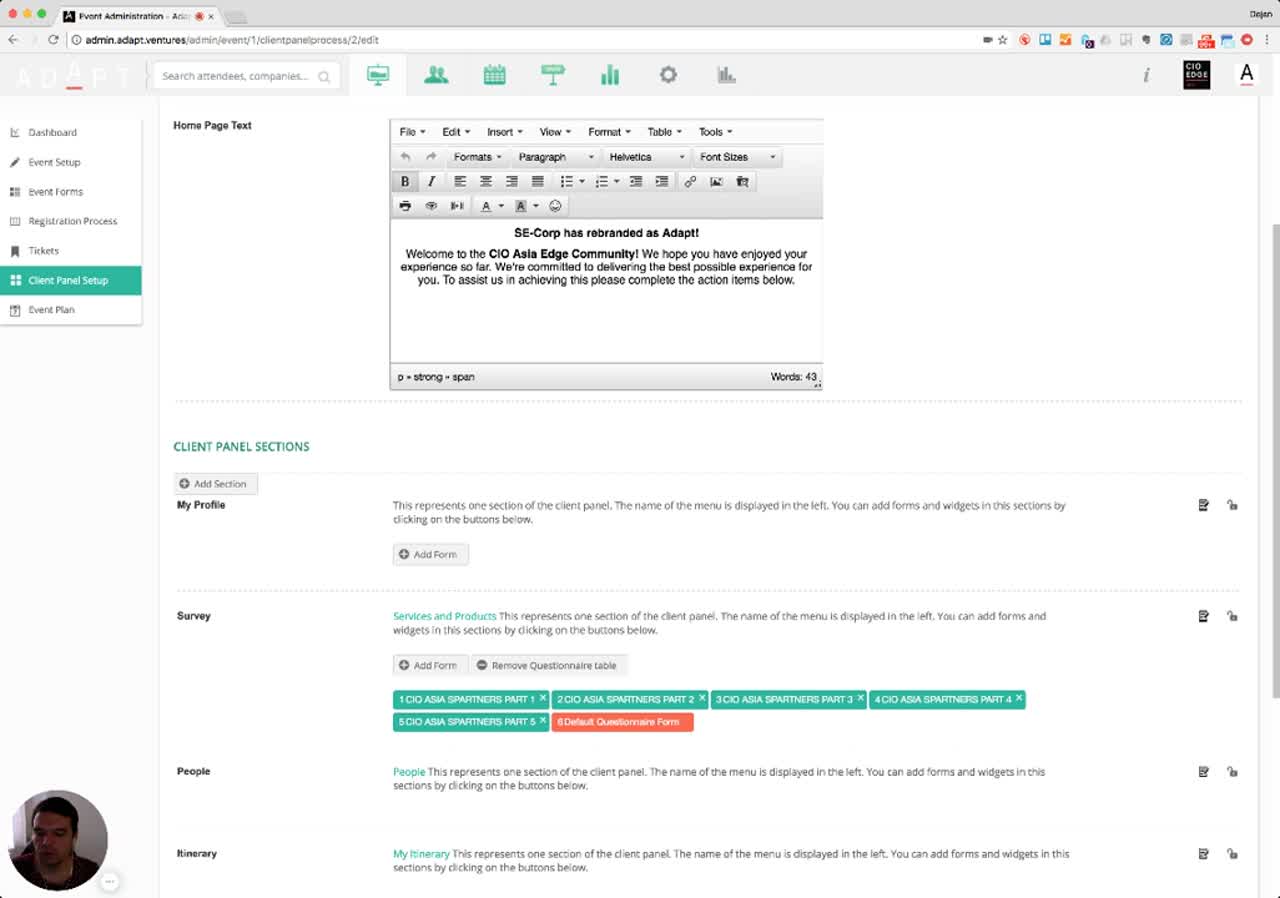1280x898 pixels.
Task: Remove CIO ASIA SPARTNERS PART 4 tag
Action: (1019, 698)
